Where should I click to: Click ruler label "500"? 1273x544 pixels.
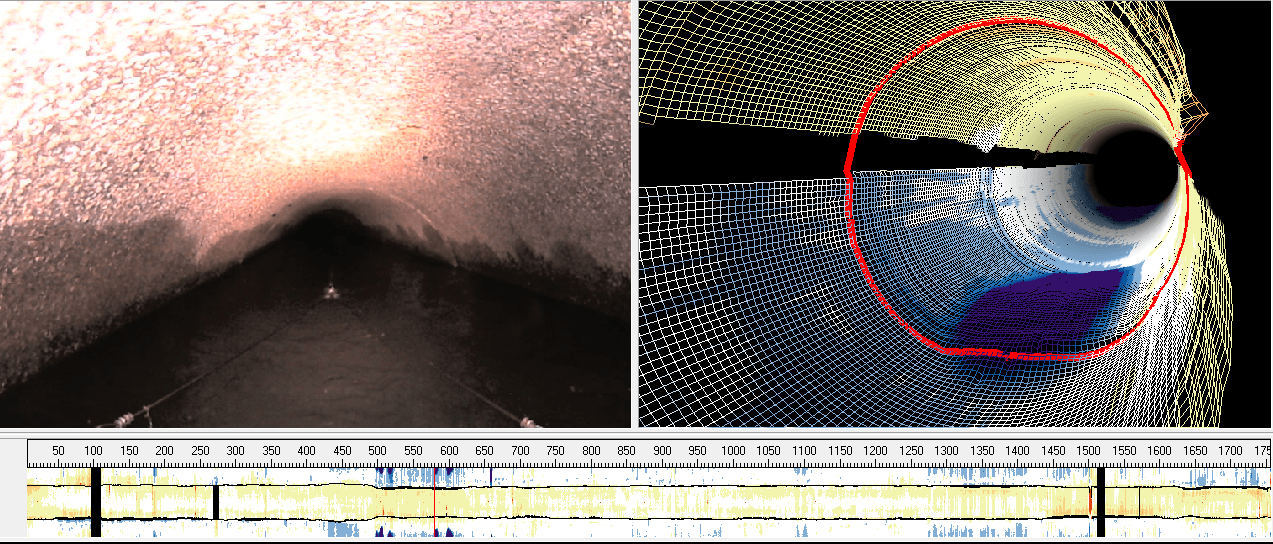click(x=377, y=452)
